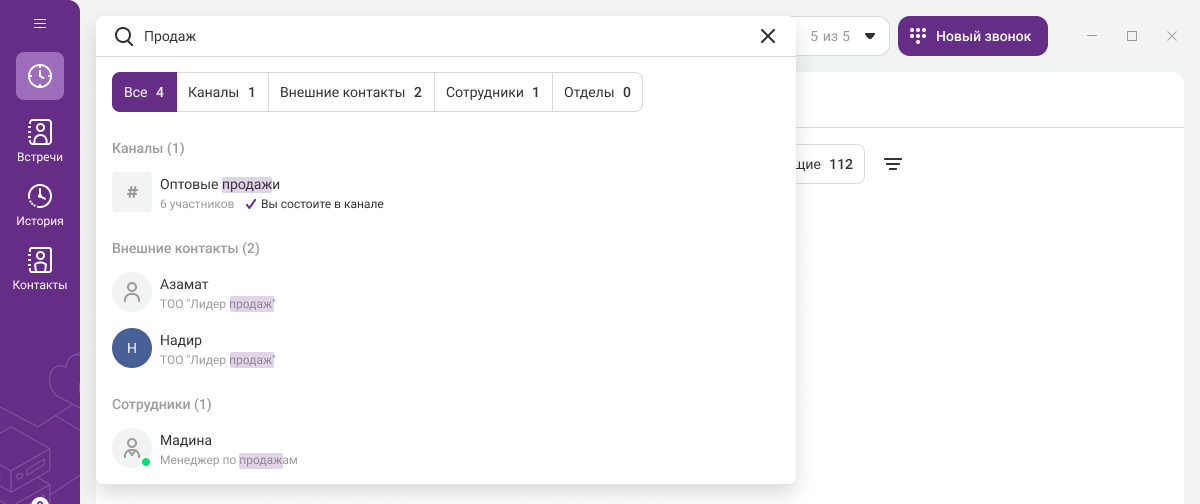
Task: Open Контакты section in sidebar
Action: [x=40, y=269]
